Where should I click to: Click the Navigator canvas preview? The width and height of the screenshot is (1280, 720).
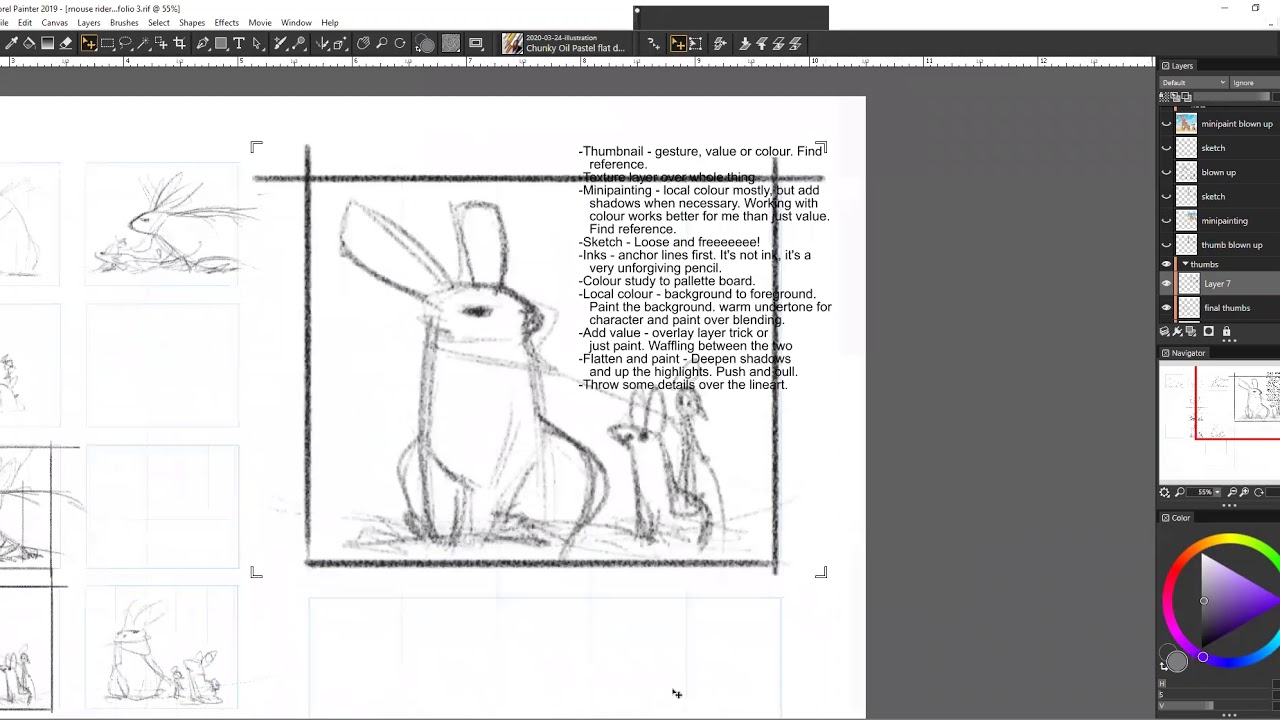1219,421
